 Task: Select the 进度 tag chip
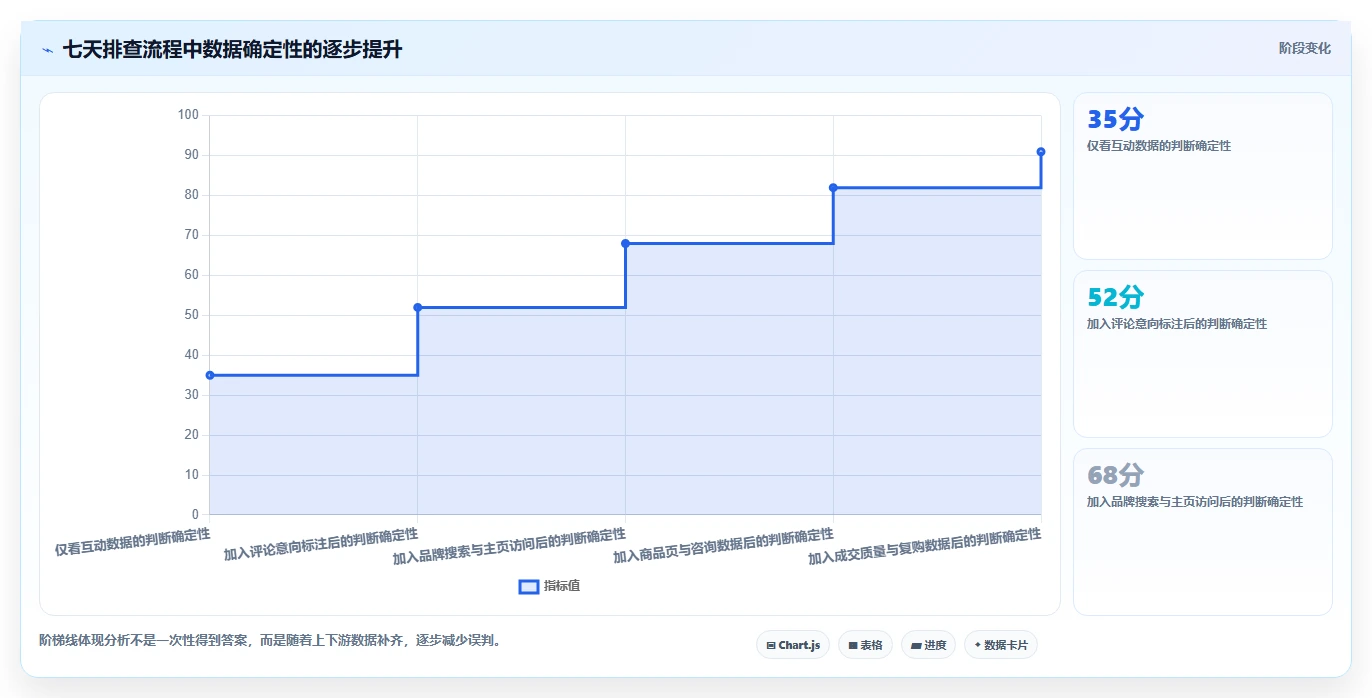pyautogui.click(x=928, y=645)
